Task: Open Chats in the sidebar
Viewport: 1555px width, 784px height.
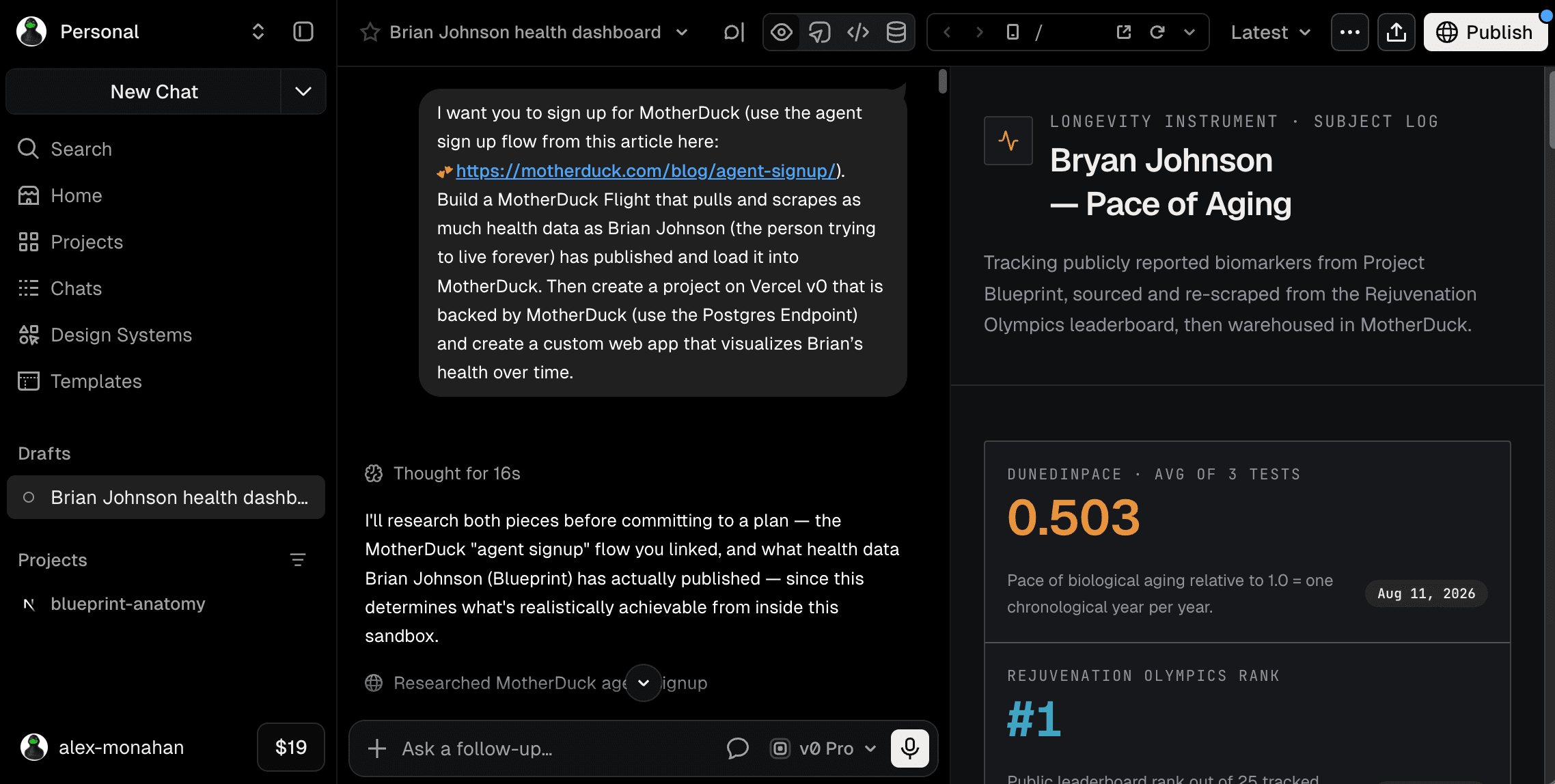Action: pos(166,288)
